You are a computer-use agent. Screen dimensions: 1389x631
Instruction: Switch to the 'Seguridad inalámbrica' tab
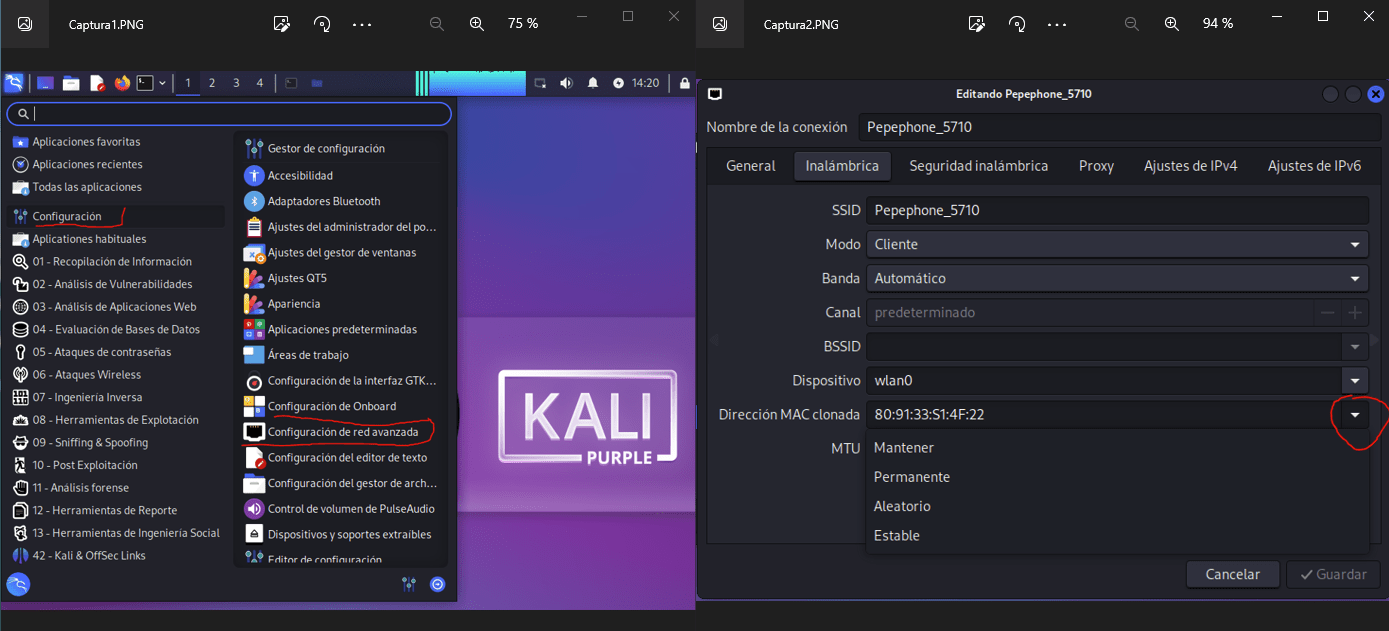[x=978, y=165]
